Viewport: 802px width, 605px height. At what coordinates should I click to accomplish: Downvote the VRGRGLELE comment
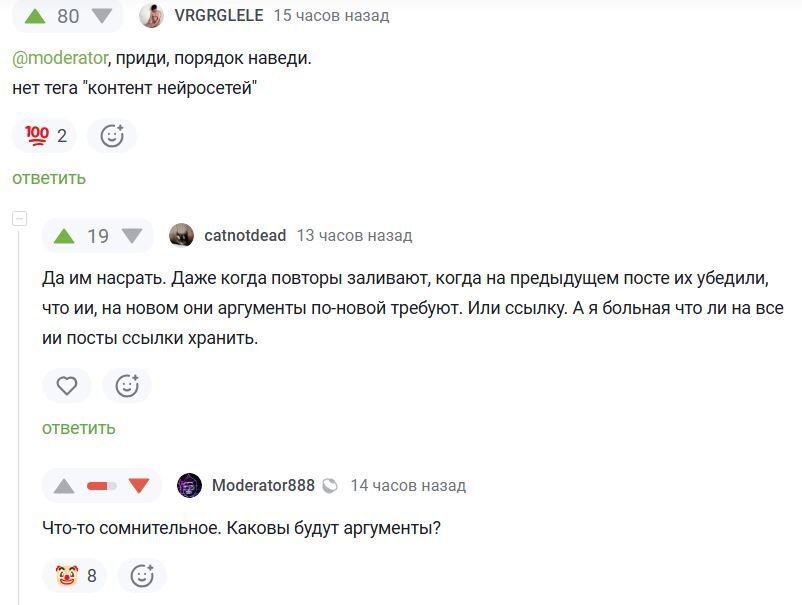pos(102,16)
